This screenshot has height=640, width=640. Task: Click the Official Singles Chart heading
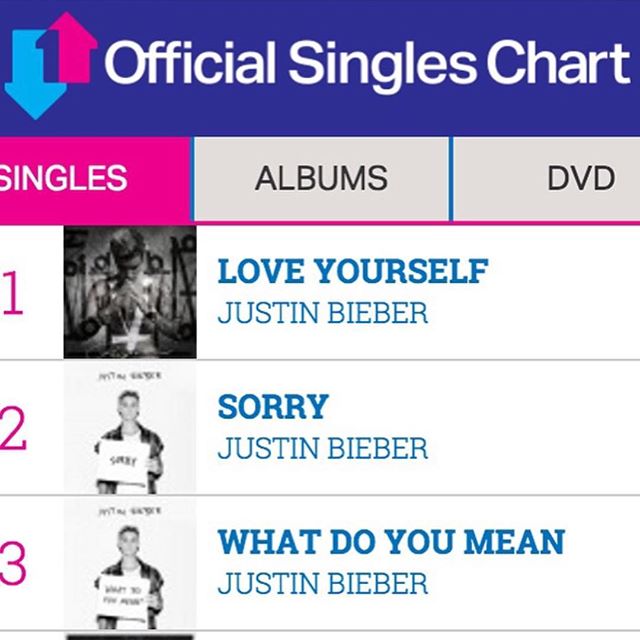click(x=367, y=63)
